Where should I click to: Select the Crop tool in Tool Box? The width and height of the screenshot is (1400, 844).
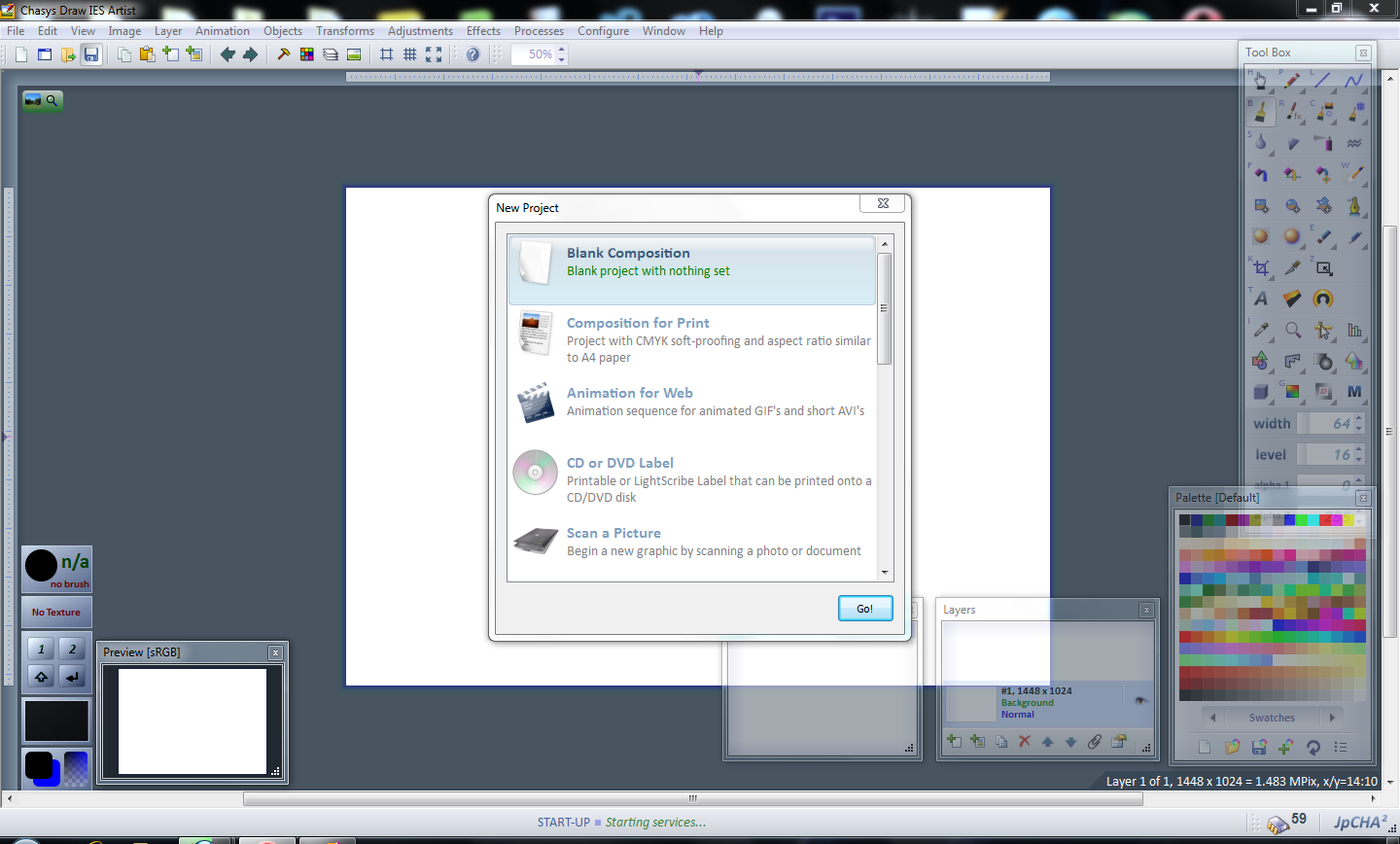point(1261,267)
